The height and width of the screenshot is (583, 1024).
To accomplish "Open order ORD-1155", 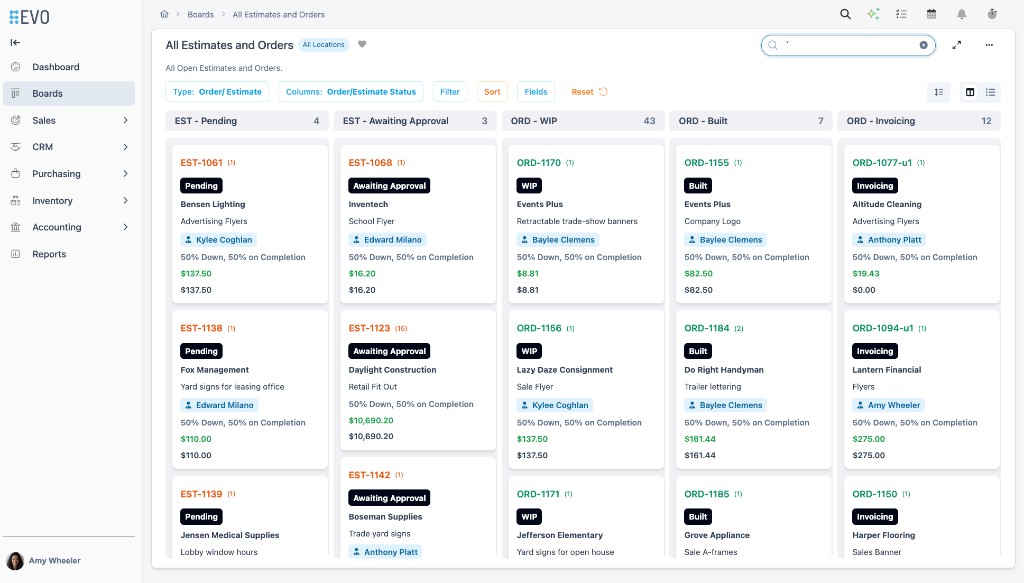I will (x=707, y=163).
